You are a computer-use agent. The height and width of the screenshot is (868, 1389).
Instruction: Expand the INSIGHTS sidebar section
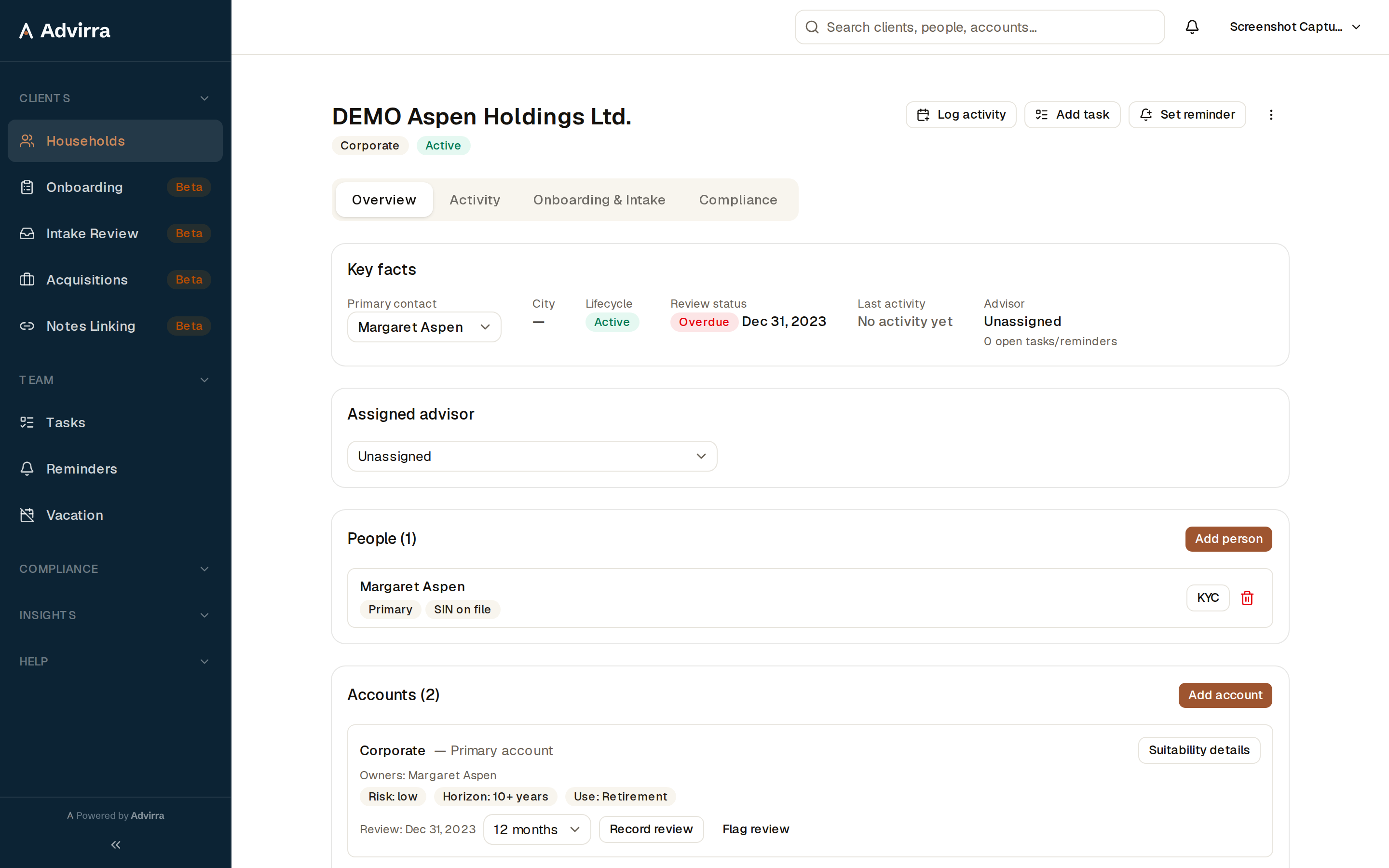pyautogui.click(x=115, y=615)
